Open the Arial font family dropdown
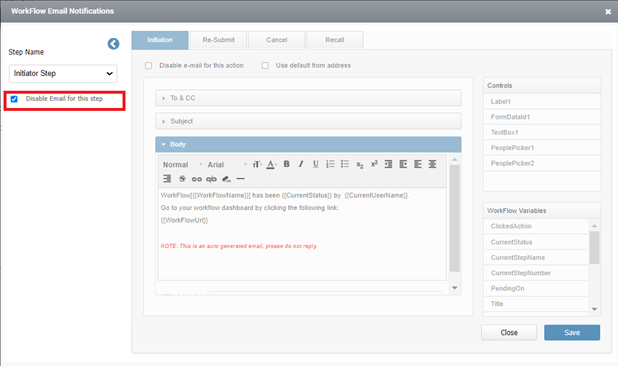This screenshot has width=618, height=366. [227, 165]
